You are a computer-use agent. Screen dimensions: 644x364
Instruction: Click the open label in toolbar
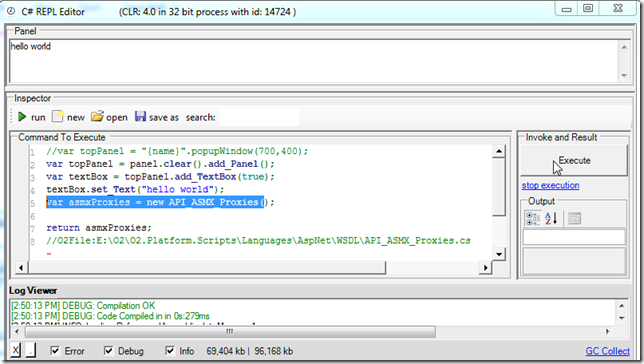point(117,117)
